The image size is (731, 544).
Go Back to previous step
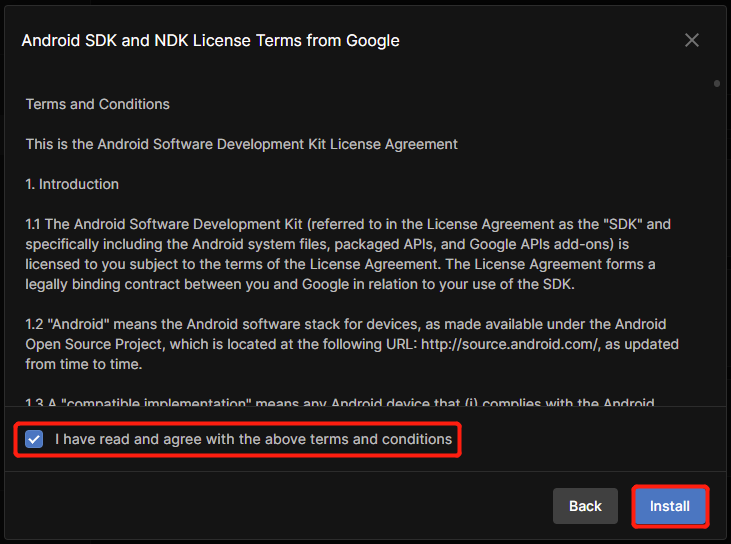click(585, 506)
